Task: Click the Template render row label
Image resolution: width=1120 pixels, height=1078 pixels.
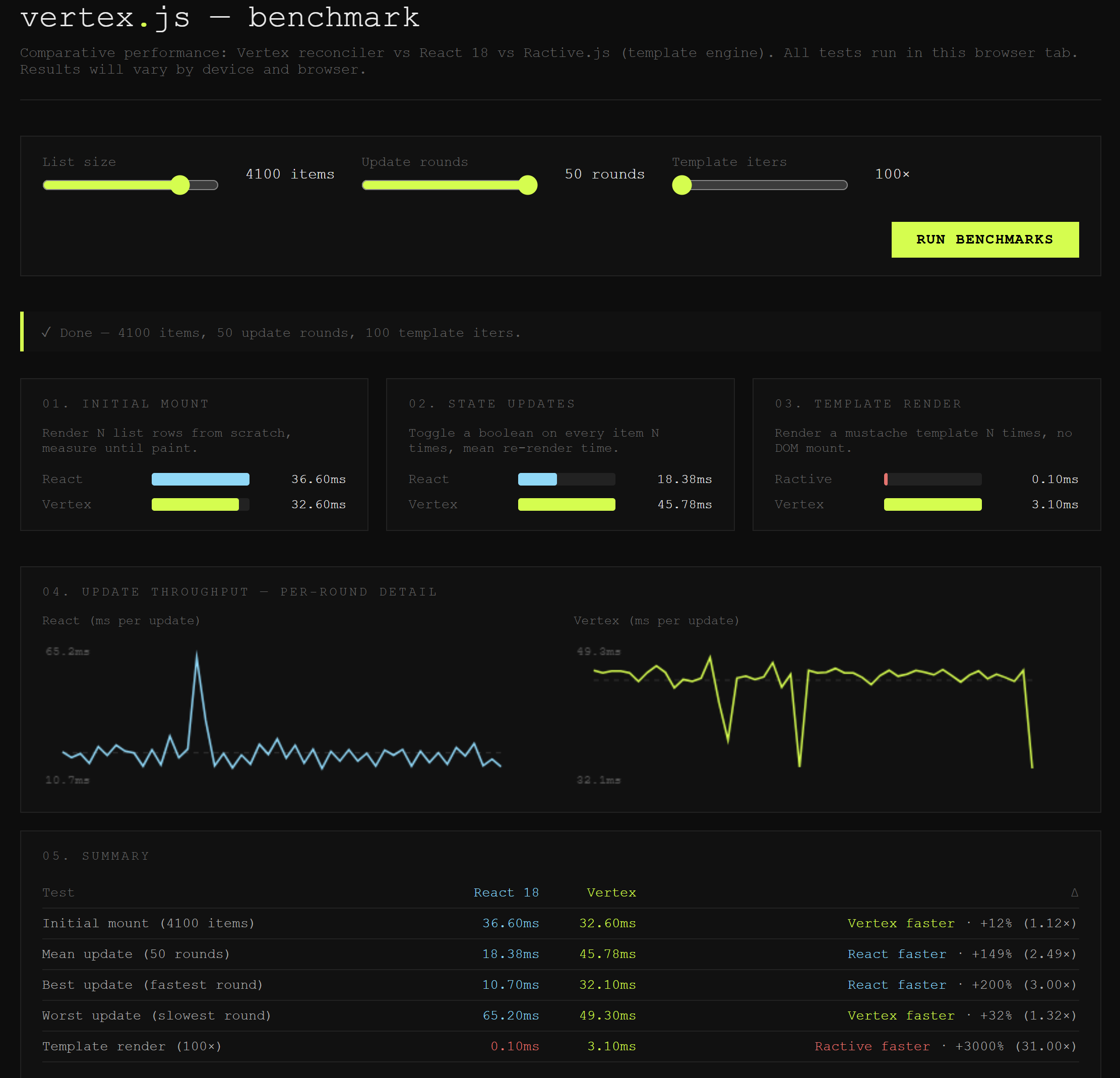Action: (132, 1046)
